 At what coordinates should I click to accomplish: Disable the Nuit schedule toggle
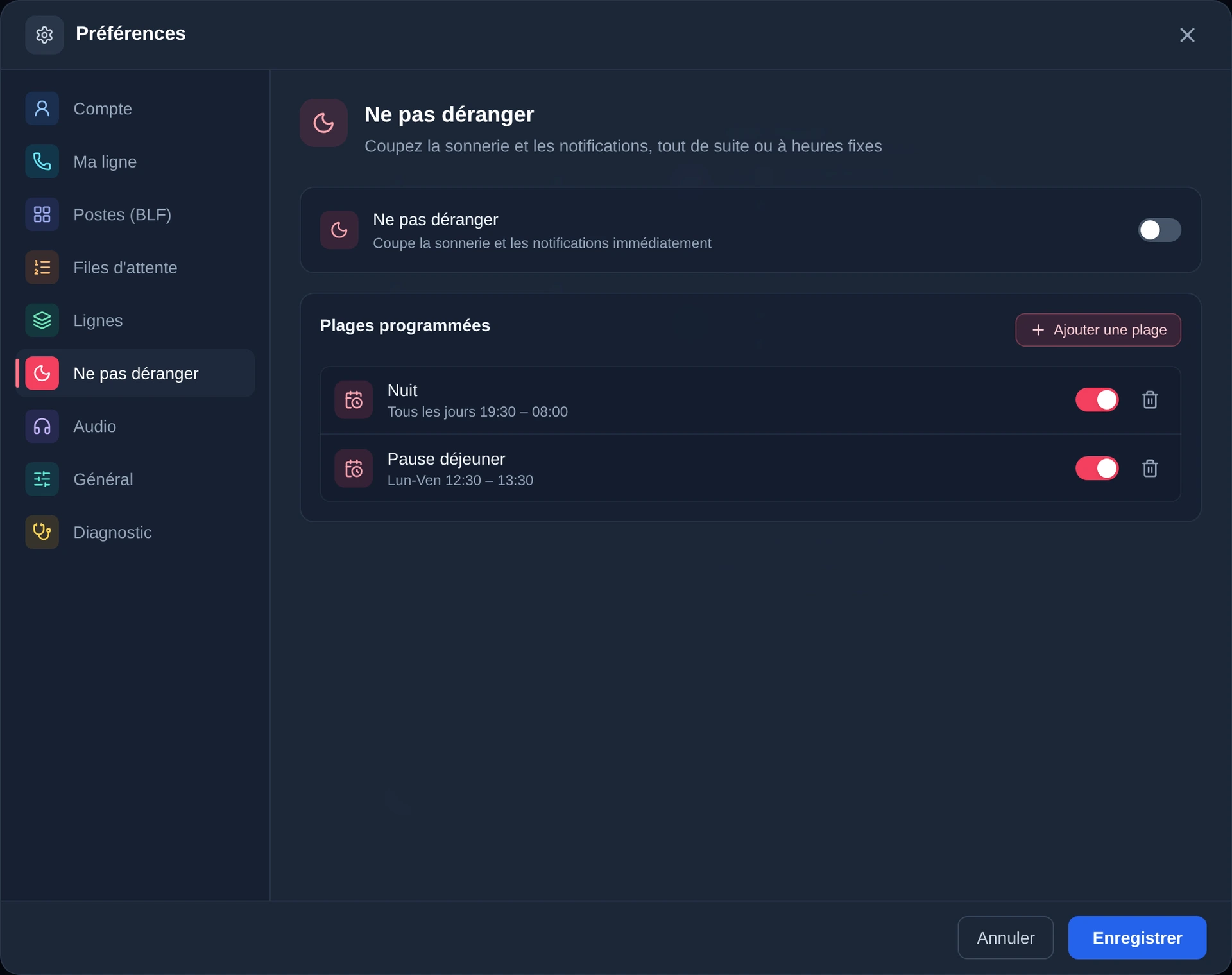point(1097,400)
